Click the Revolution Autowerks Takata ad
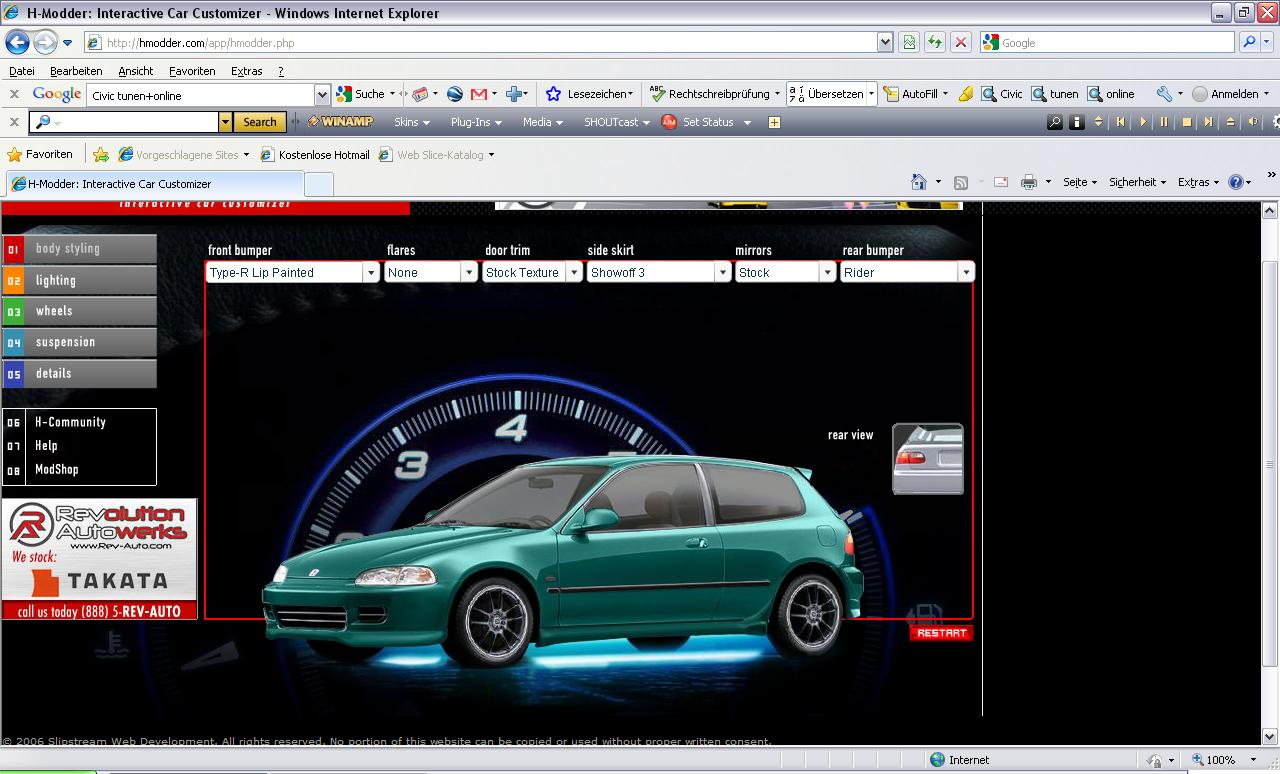This screenshot has width=1280, height=774. (x=99, y=559)
